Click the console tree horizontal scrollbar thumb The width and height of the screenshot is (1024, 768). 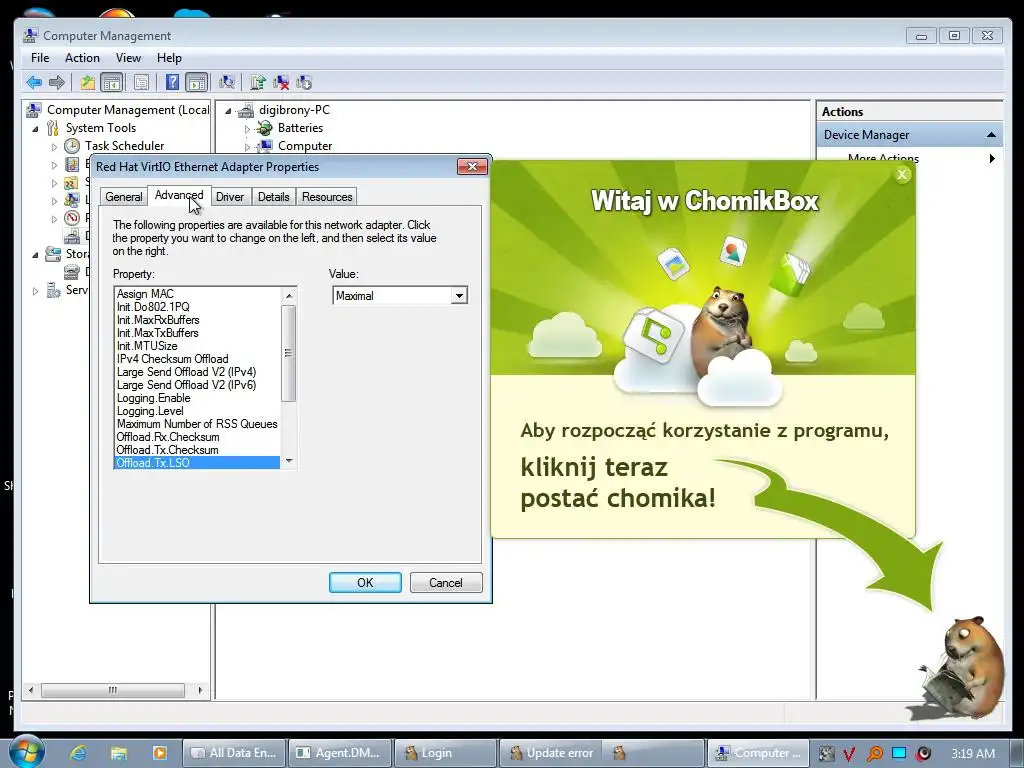coord(113,690)
